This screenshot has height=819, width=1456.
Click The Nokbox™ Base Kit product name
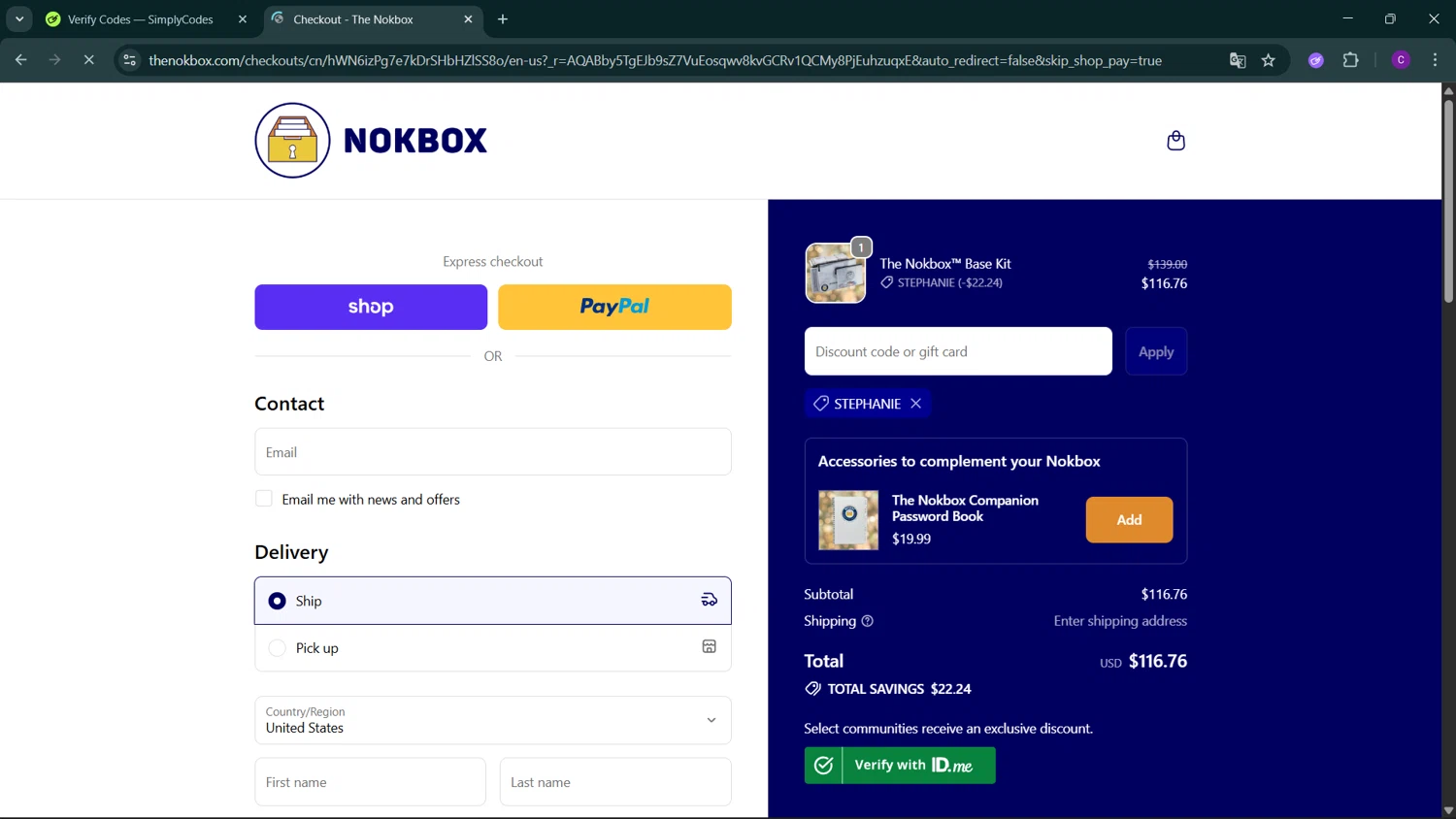tap(945, 264)
